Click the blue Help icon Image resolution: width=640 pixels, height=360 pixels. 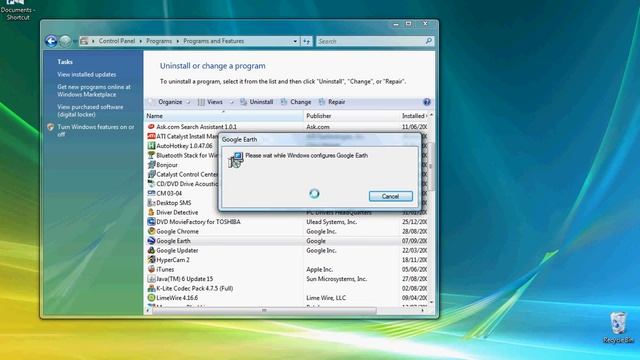click(x=427, y=102)
